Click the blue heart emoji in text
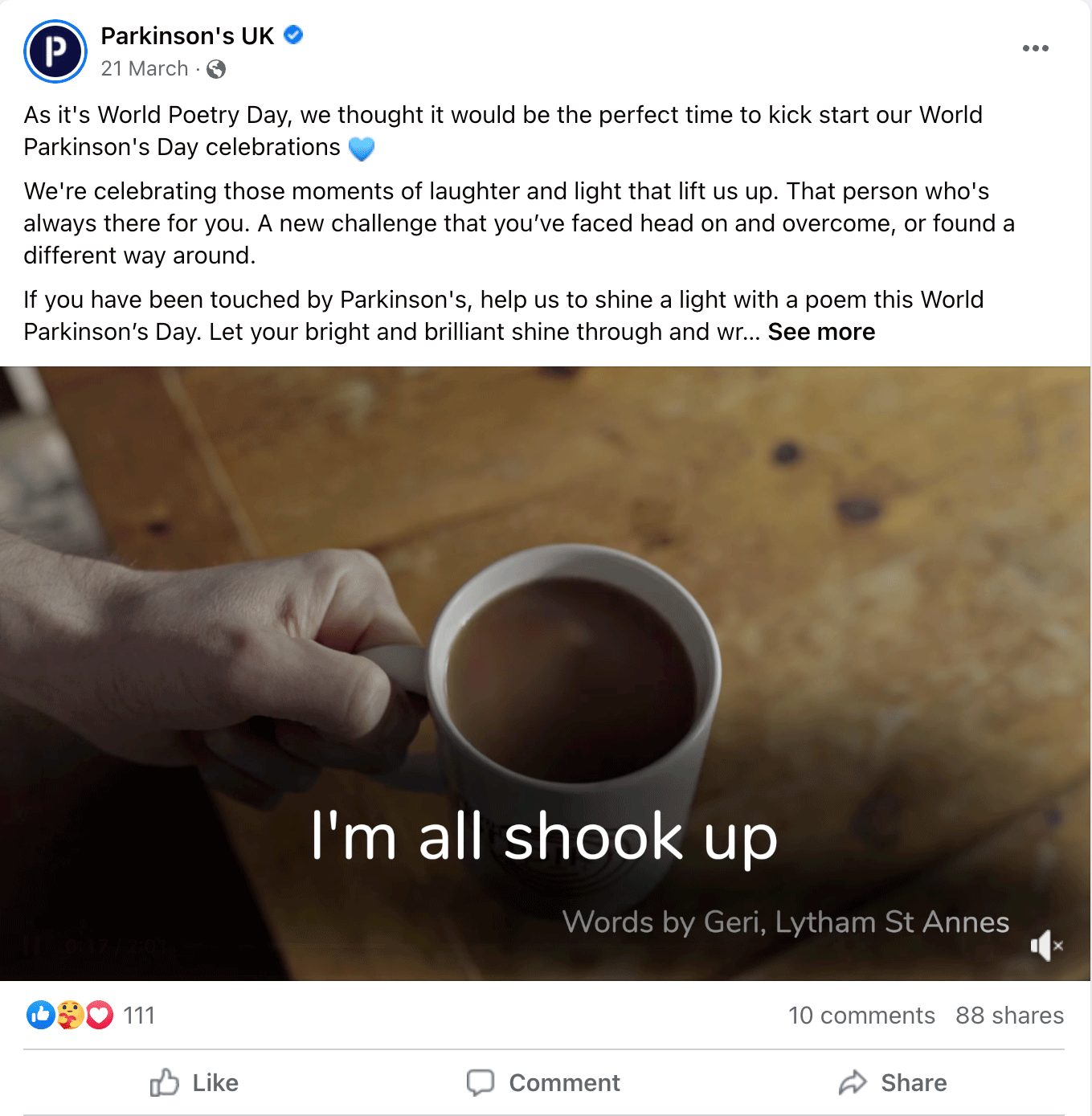The height and width of the screenshot is (1116, 1092). [x=362, y=149]
